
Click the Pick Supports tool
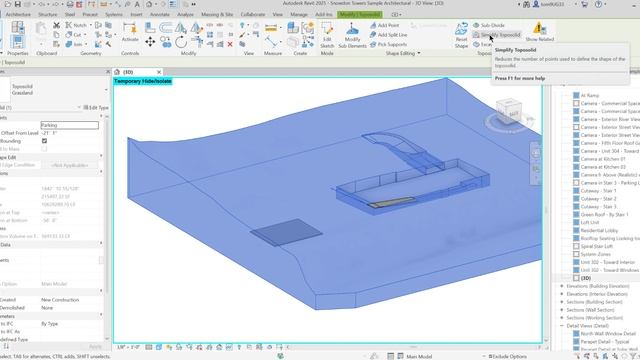(388, 44)
